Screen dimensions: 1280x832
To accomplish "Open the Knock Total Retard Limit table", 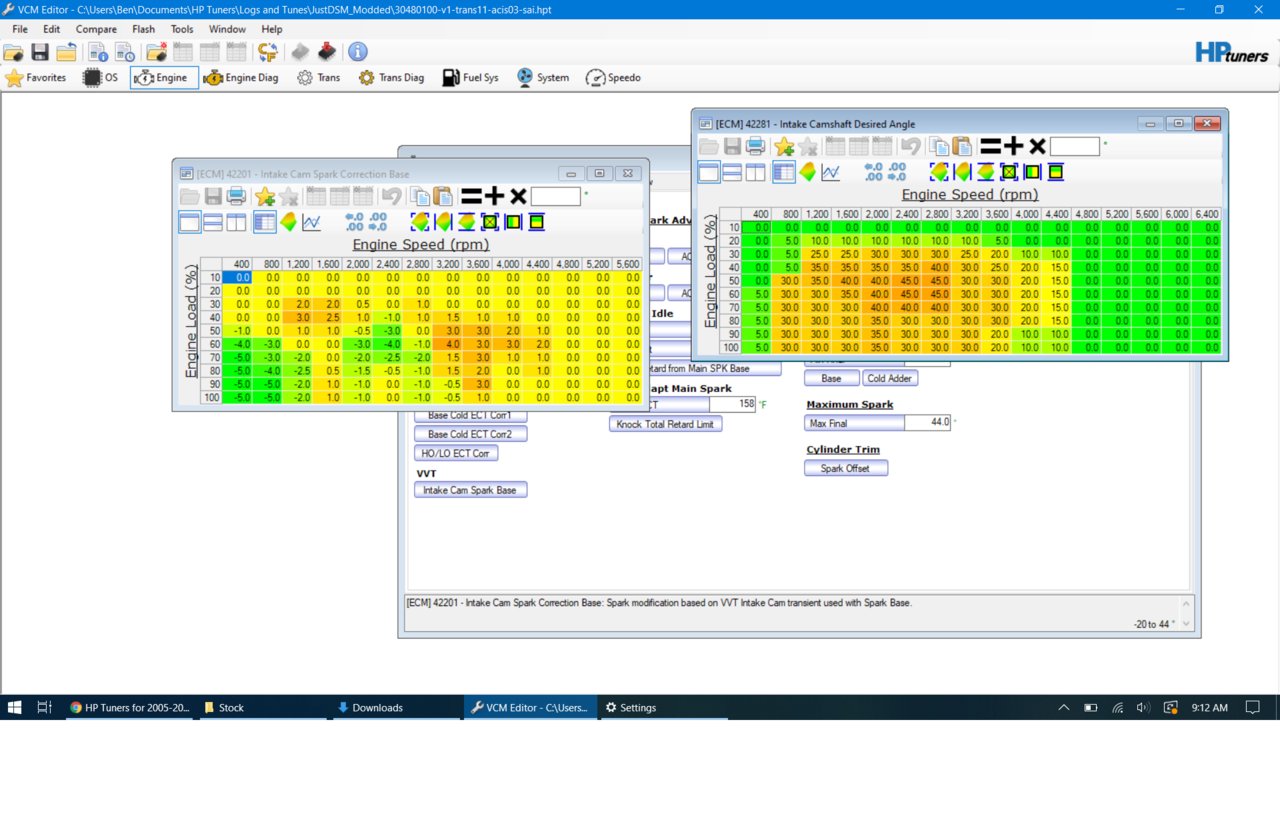I will pyautogui.click(x=666, y=424).
